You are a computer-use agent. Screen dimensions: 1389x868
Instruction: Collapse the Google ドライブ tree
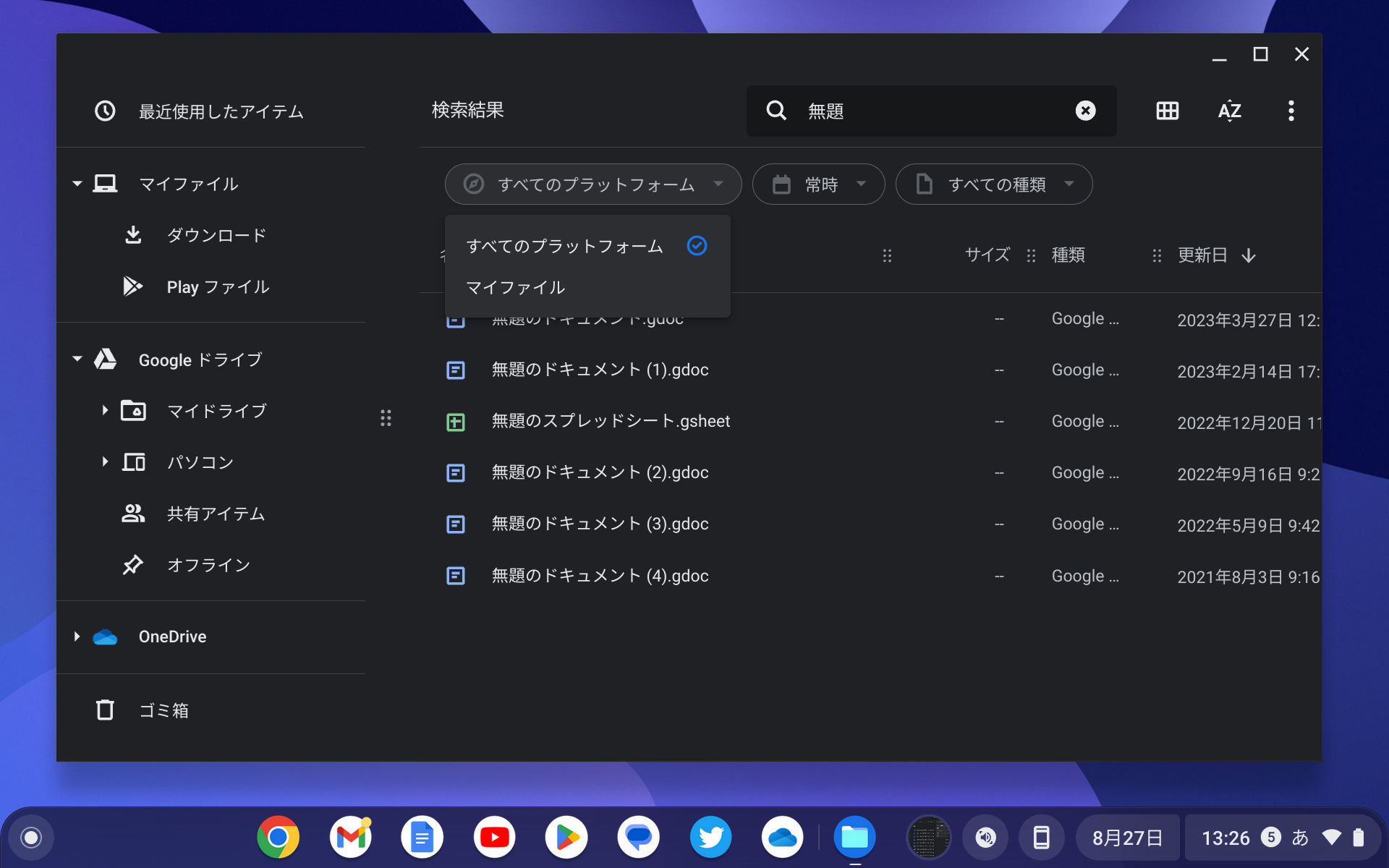[x=77, y=359]
